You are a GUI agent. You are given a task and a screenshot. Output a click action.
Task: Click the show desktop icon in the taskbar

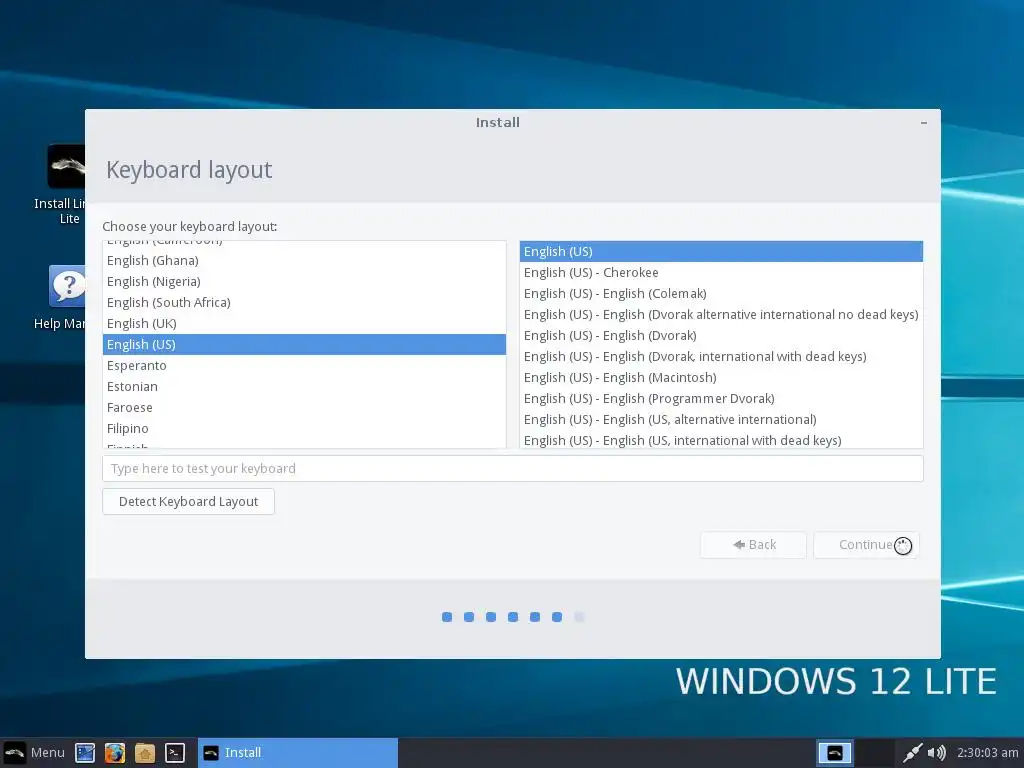pos(85,753)
